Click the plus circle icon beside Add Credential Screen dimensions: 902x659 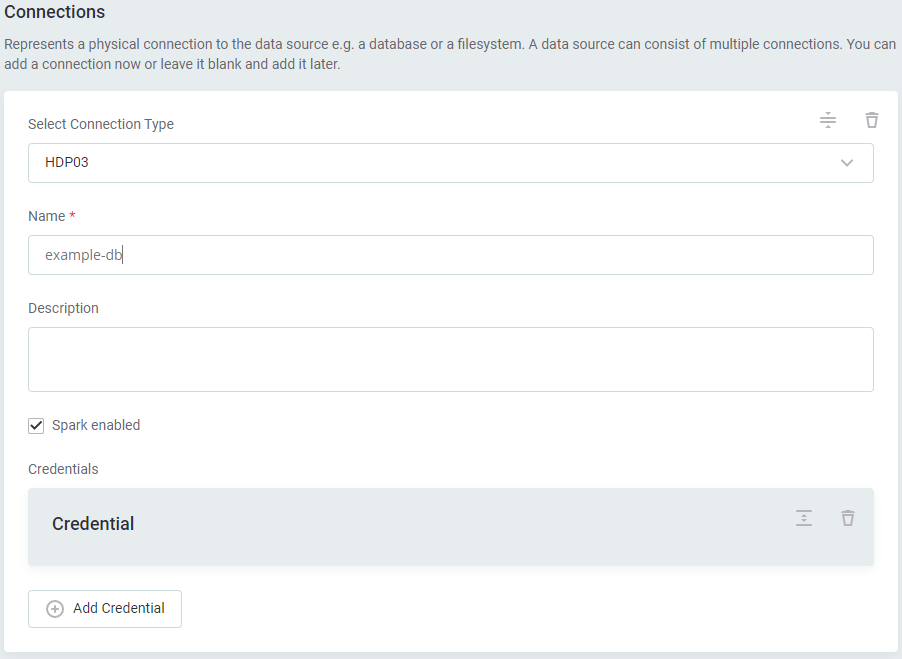tap(55, 609)
